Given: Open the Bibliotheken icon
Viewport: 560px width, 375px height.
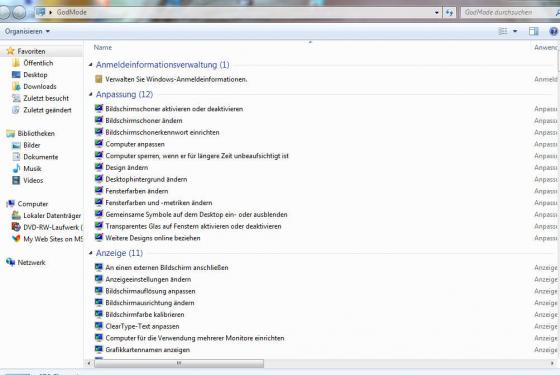Looking at the screenshot, I should (x=10, y=134).
